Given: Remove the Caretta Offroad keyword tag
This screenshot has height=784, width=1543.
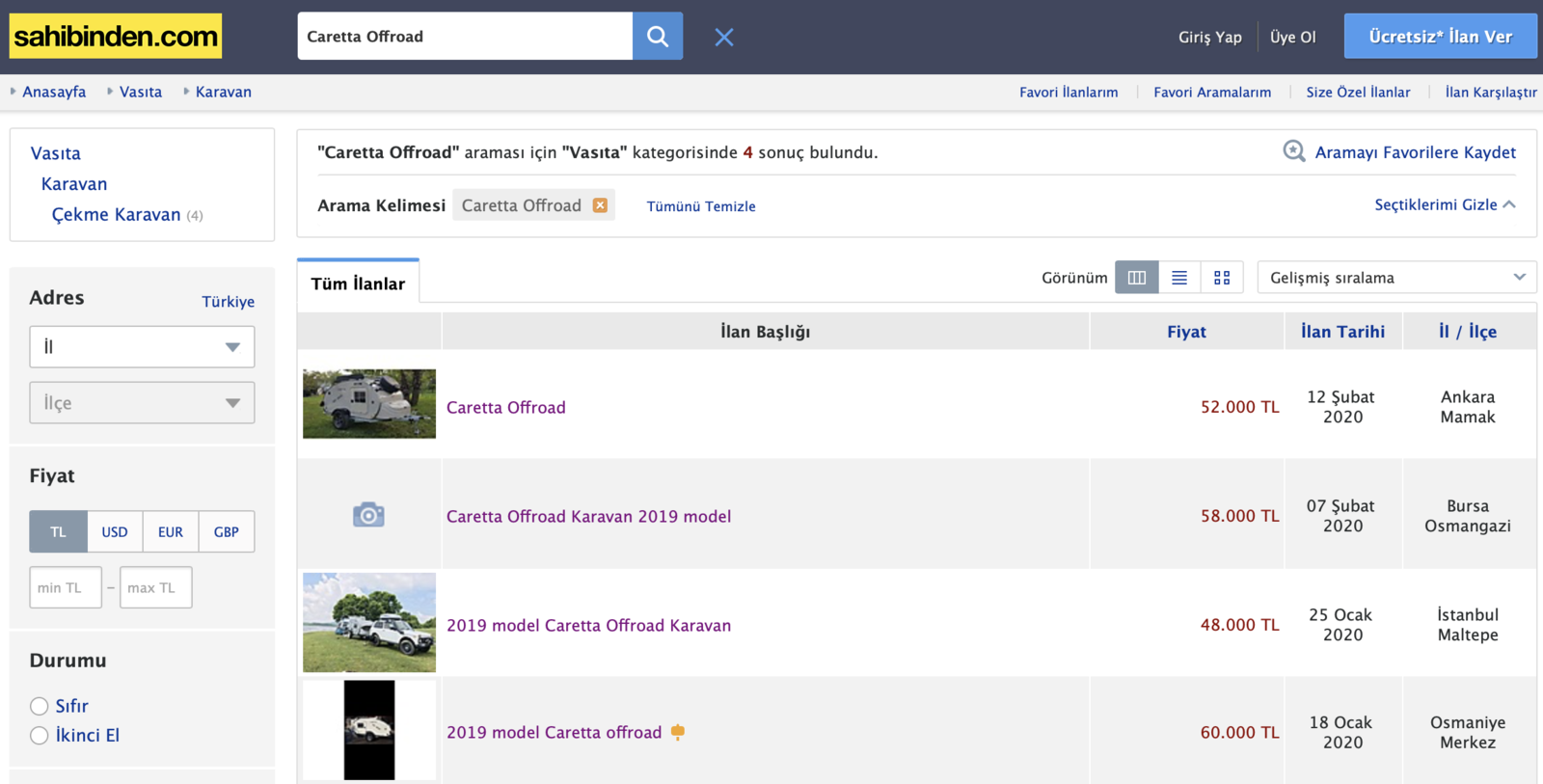Looking at the screenshot, I should (600, 205).
